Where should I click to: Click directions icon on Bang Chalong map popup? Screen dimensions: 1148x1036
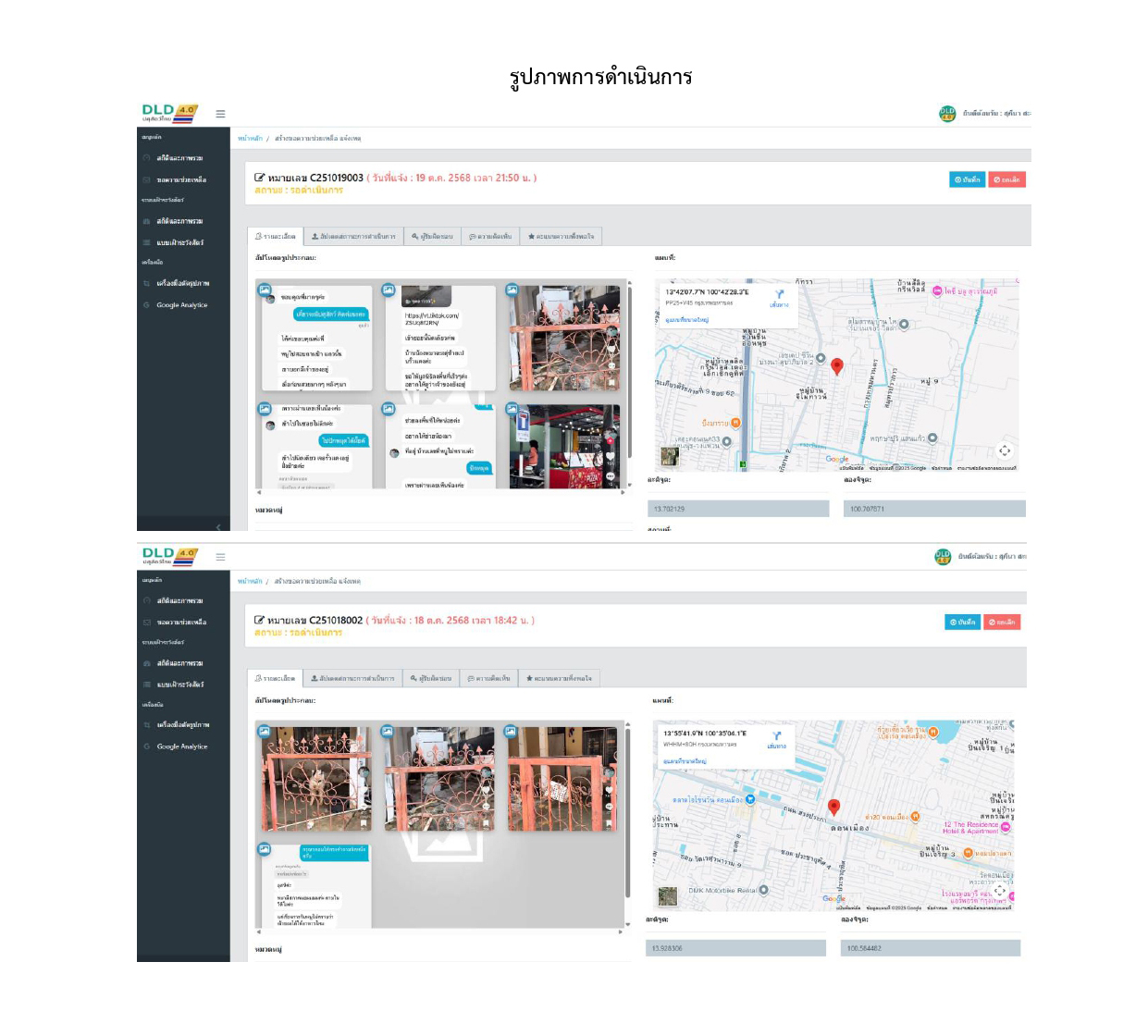778,295
